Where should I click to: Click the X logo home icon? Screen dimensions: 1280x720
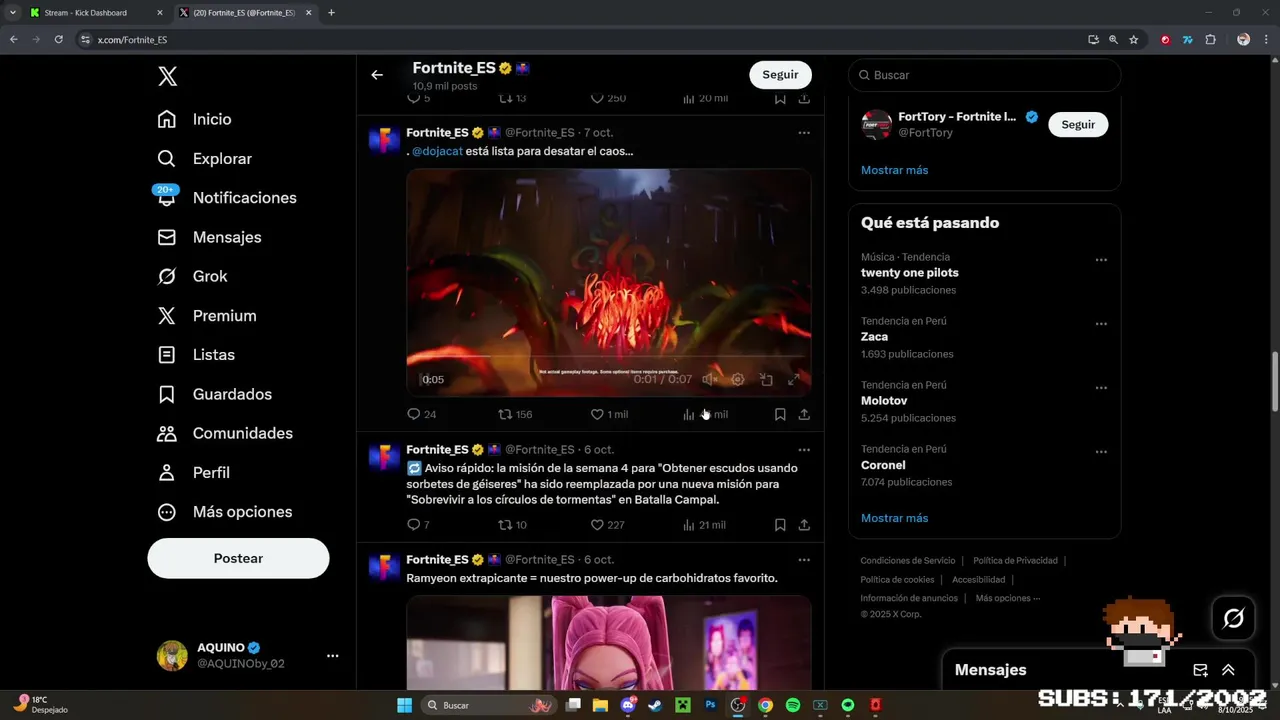point(168,76)
